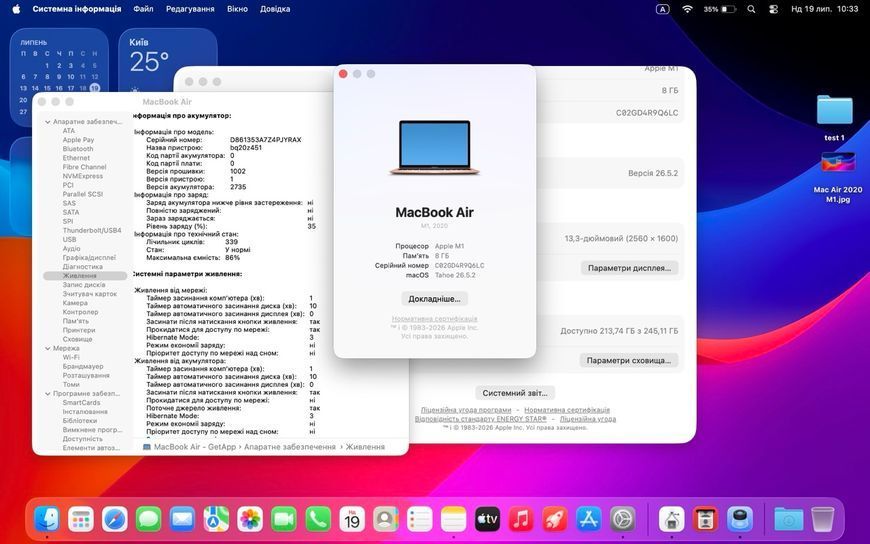
Task: Select Графіка/дисплеї in the sidebar
Action: [x=89, y=258]
